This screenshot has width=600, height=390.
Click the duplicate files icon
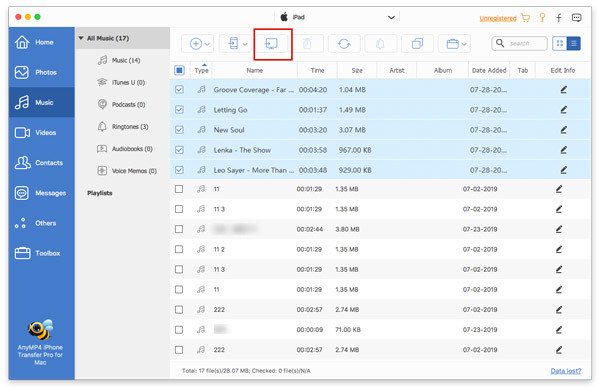point(417,44)
